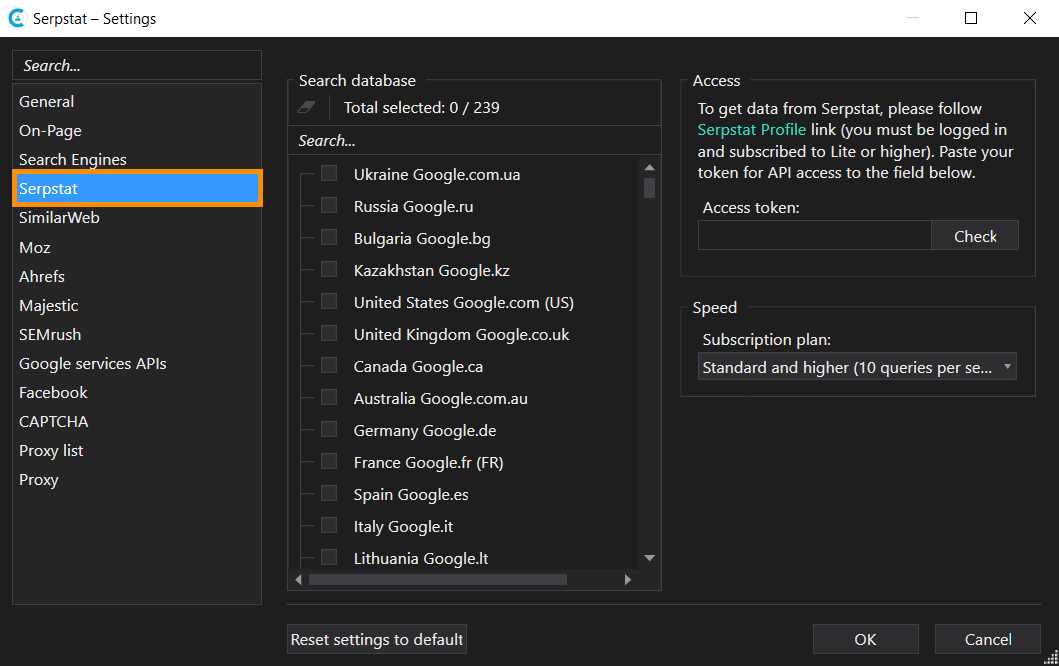Check the France Google.fr (FR) checkbox

point(329,461)
